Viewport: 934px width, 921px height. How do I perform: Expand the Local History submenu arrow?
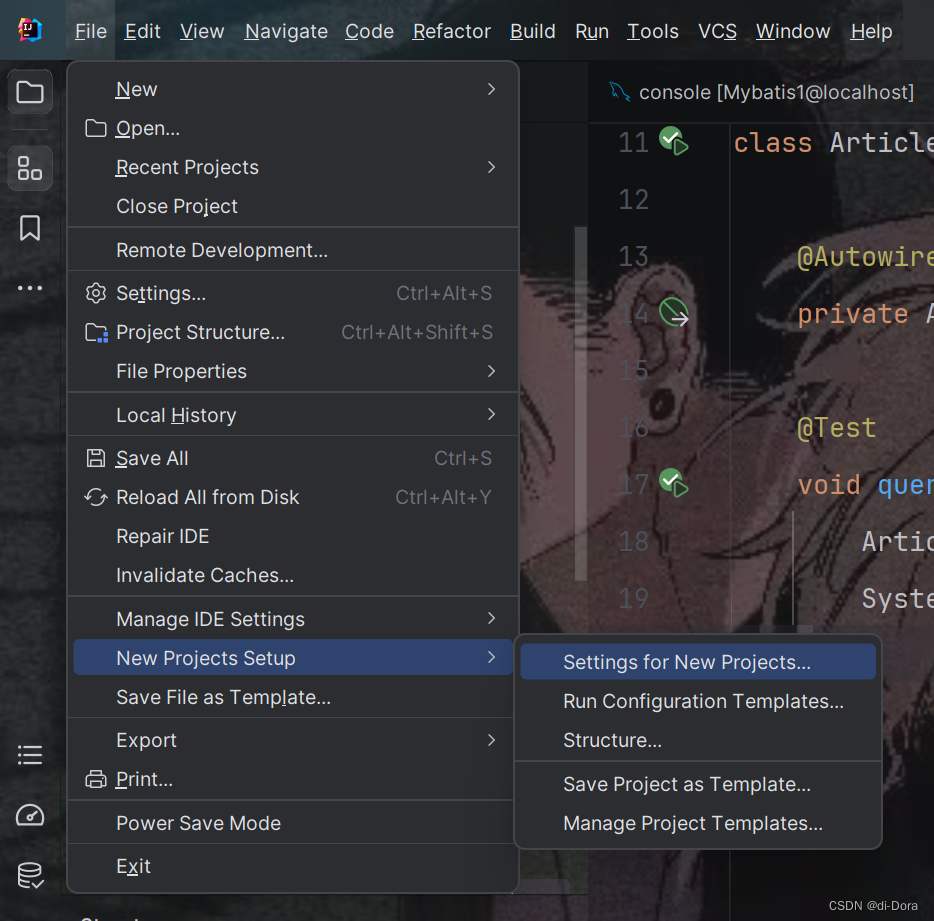491,415
